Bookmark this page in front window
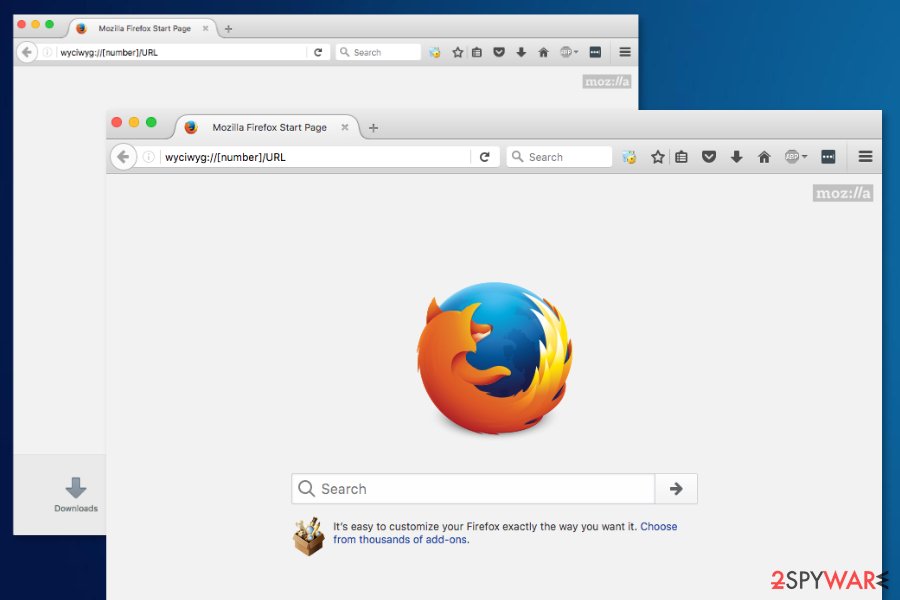 tap(658, 157)
